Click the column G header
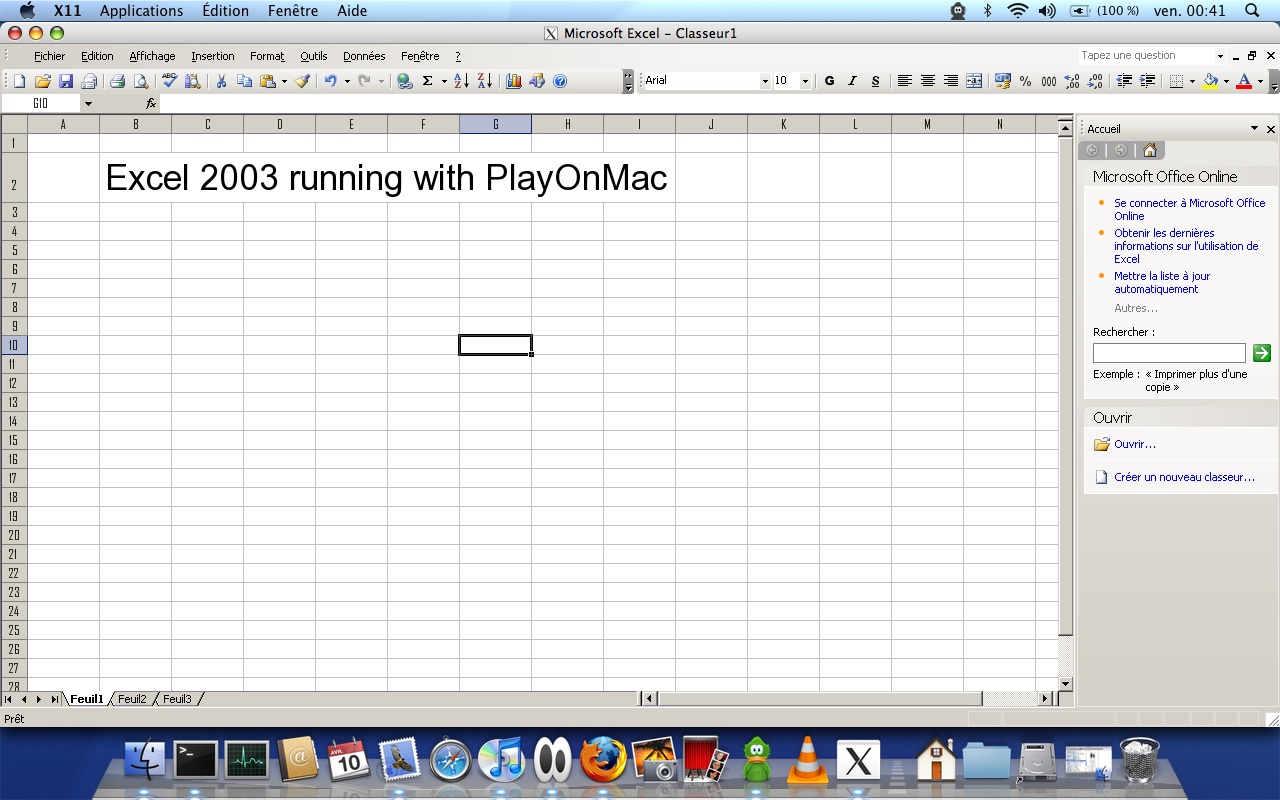The width and height of the screenshot is (1280, 800). pyautogui.click(x=496, y=124)
